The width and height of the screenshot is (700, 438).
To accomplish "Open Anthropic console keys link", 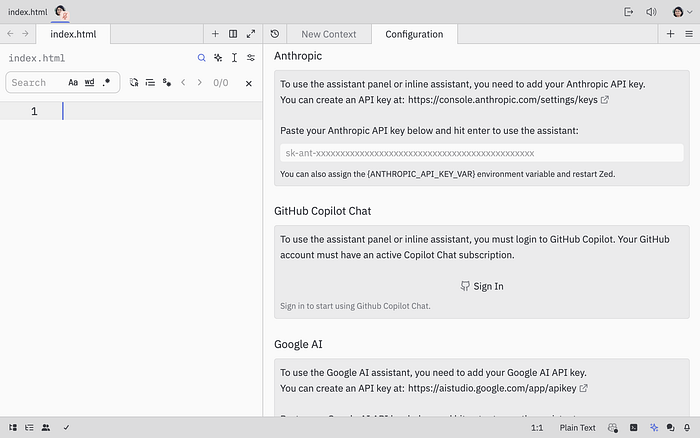I will [508, 100].
